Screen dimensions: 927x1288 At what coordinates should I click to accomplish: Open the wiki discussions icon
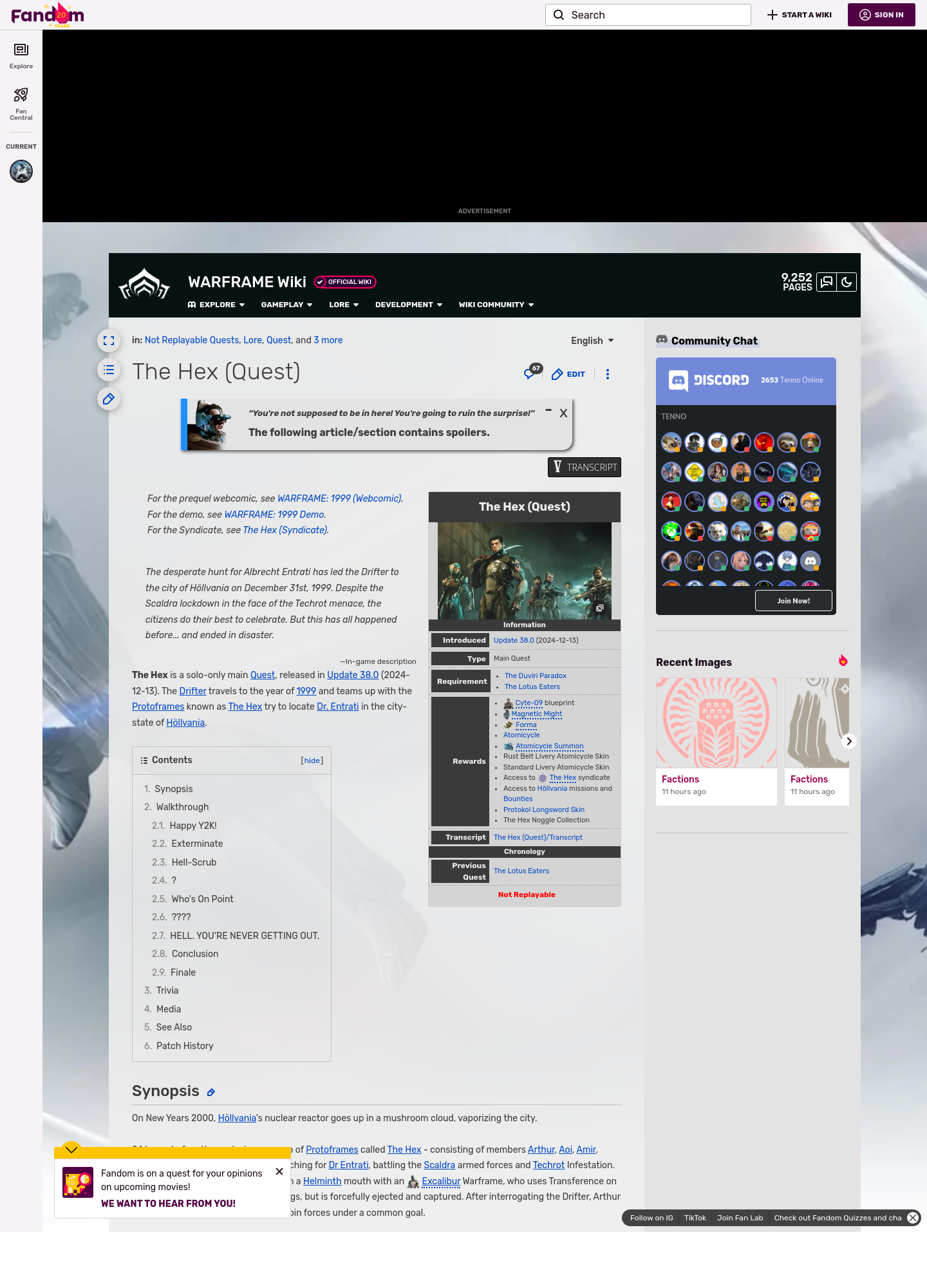coord(827,282)
